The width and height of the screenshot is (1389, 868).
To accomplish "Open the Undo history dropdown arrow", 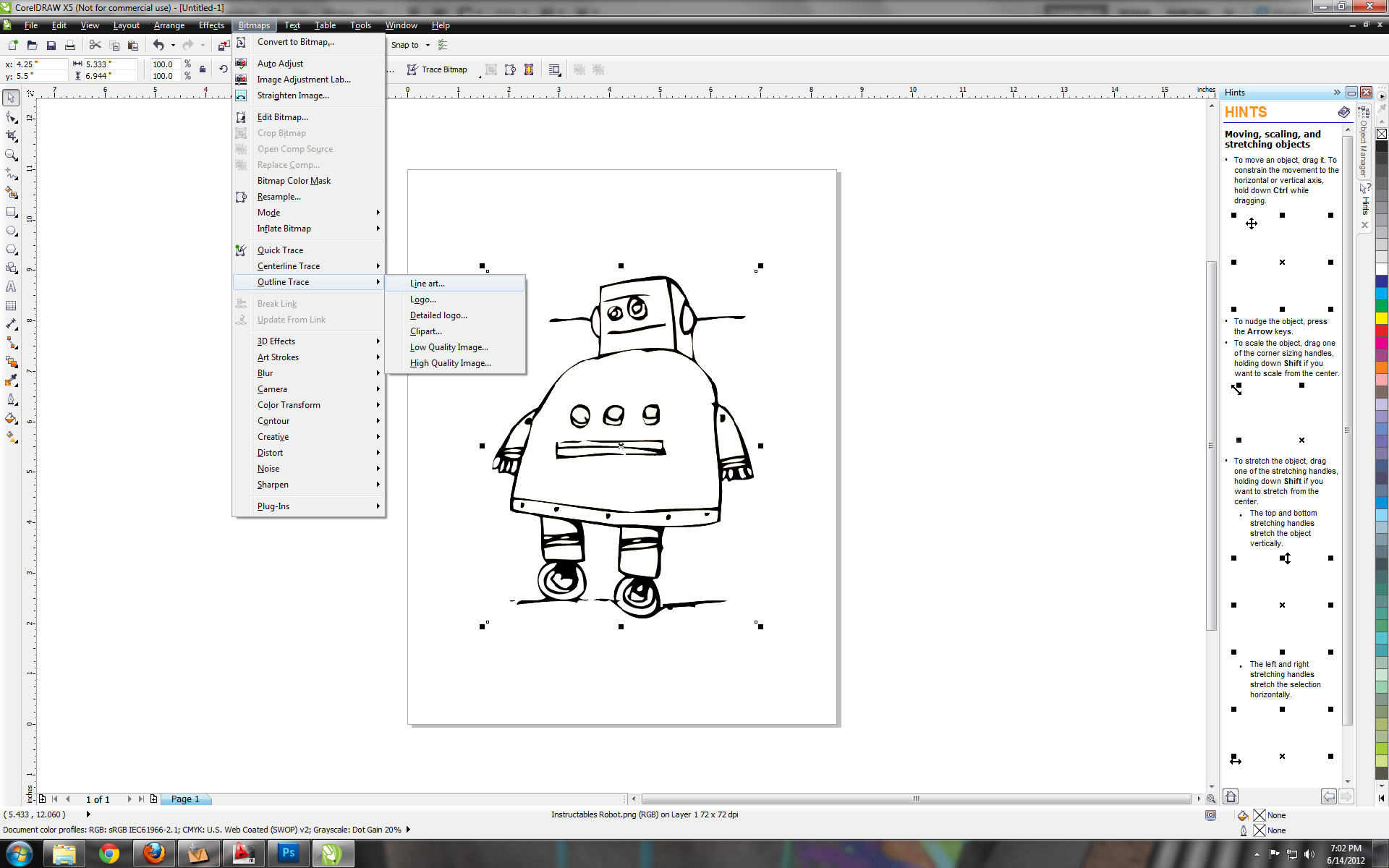I will [x=173, y=45].
